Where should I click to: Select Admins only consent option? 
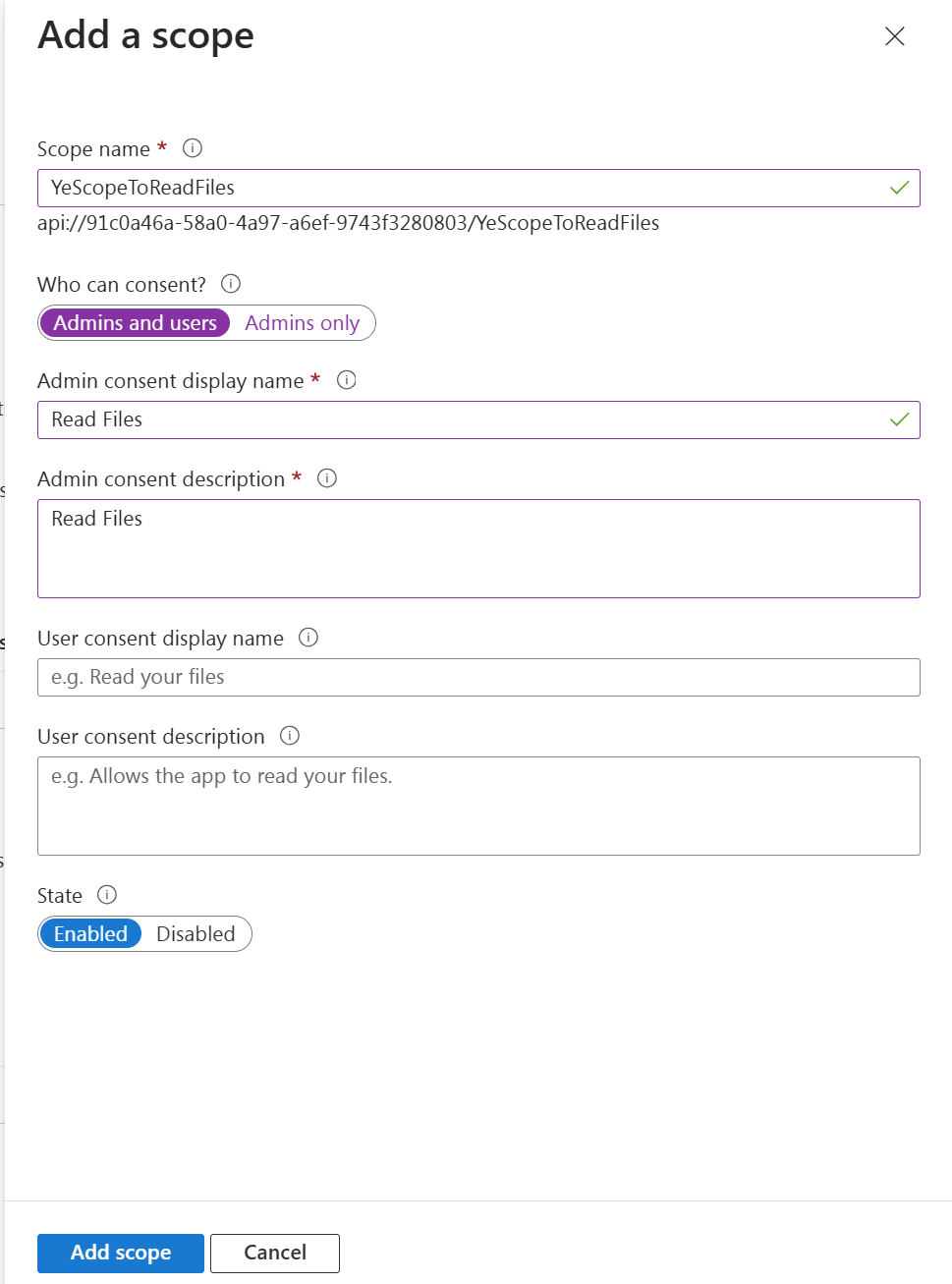(303, 323)
